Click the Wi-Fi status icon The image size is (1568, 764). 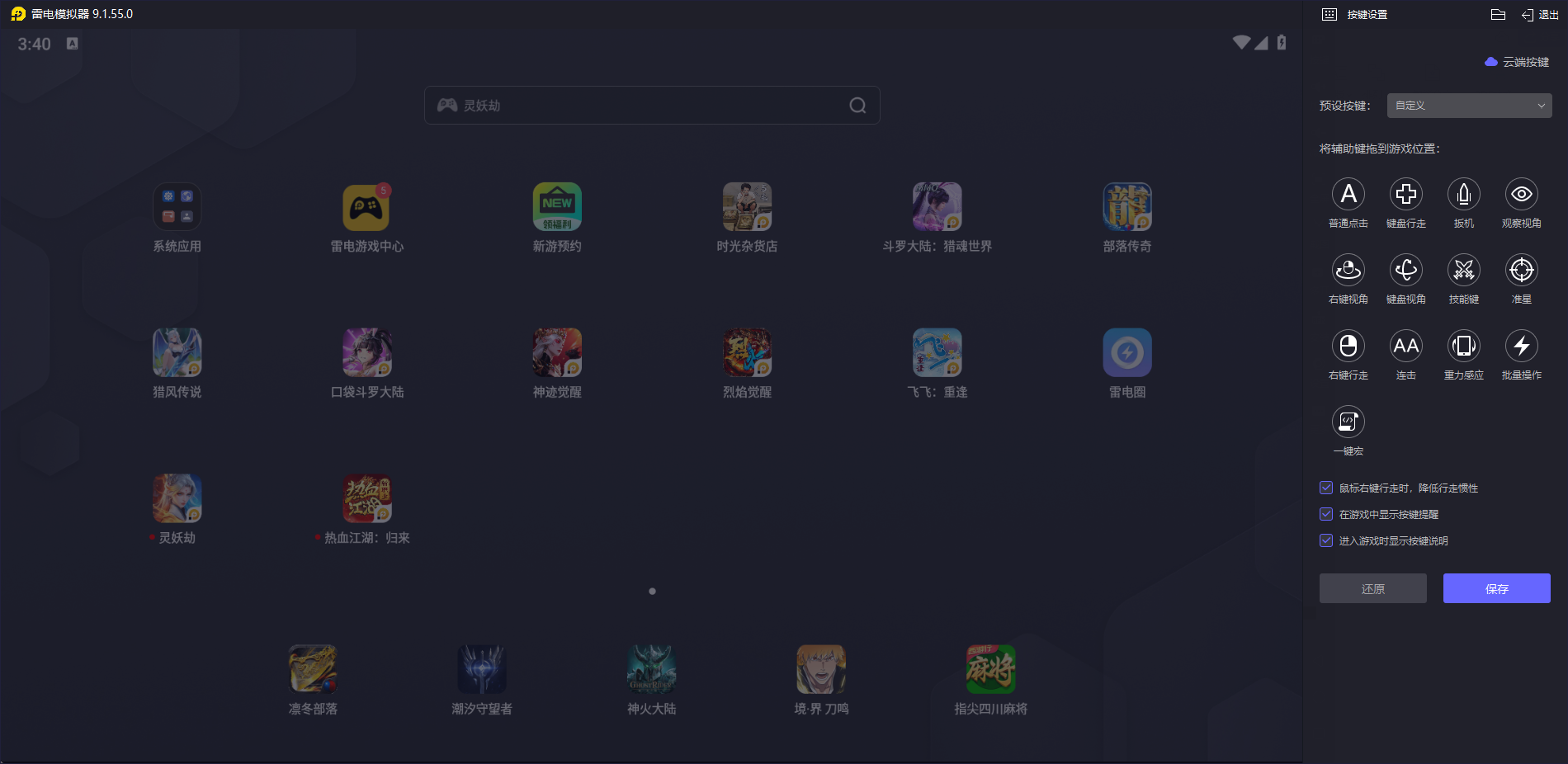[1241, 42]
